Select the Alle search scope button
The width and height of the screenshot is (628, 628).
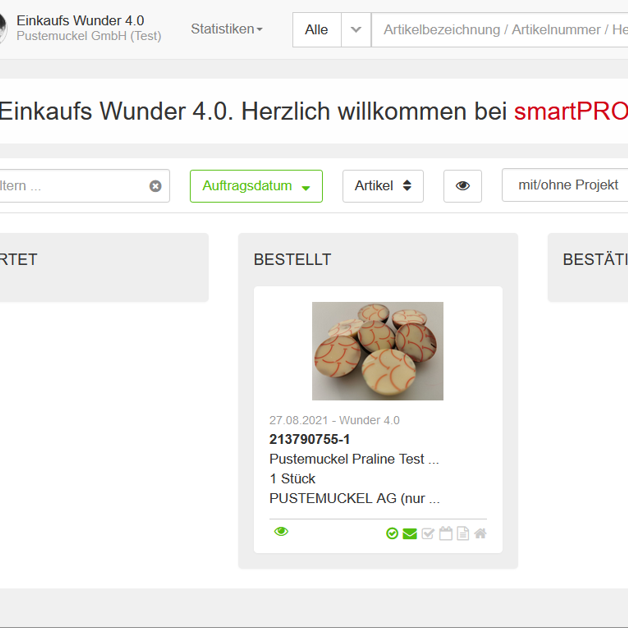tap(316, 30)
